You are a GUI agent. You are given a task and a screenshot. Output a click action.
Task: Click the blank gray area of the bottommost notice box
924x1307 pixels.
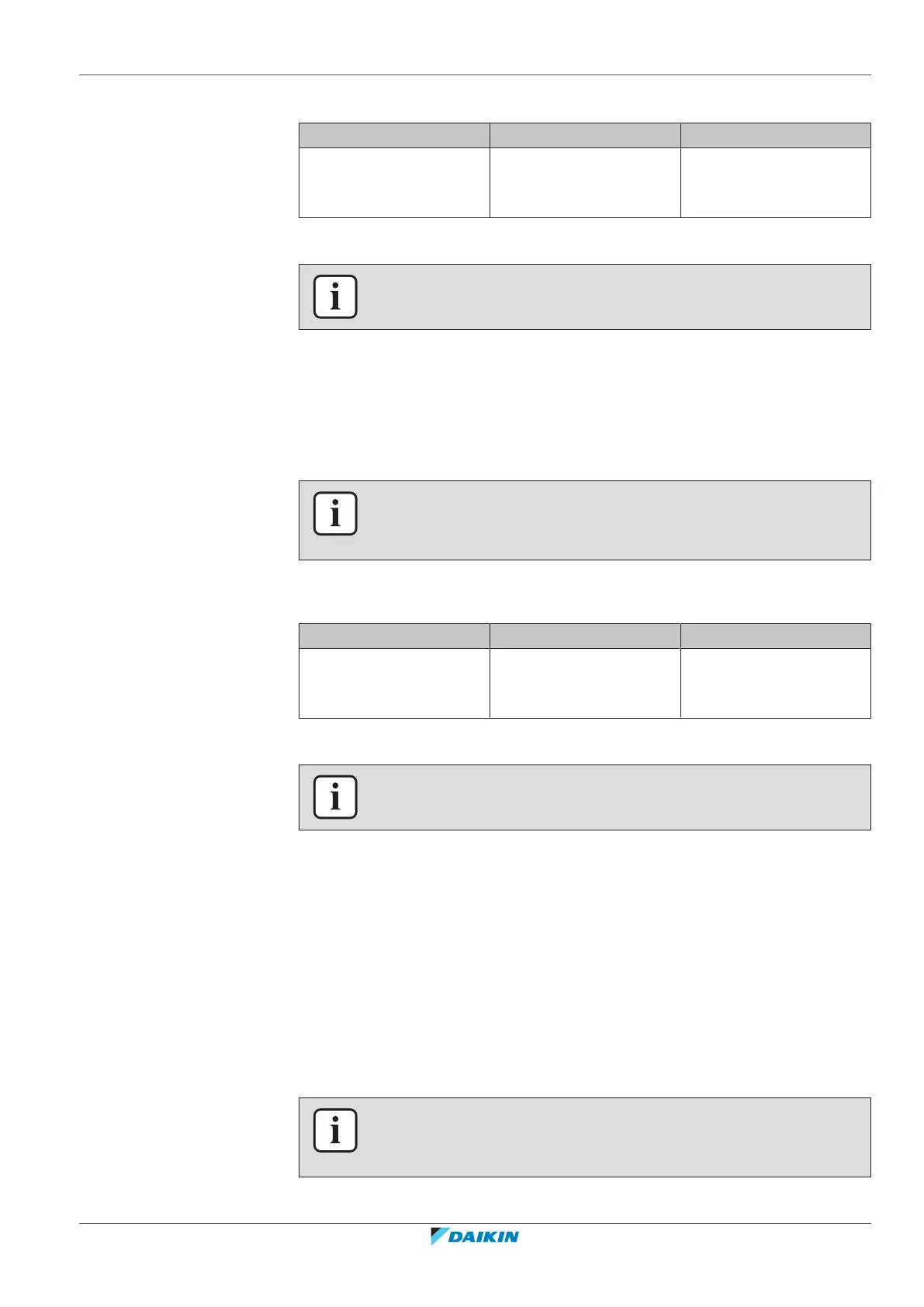tap(613, 1137)
